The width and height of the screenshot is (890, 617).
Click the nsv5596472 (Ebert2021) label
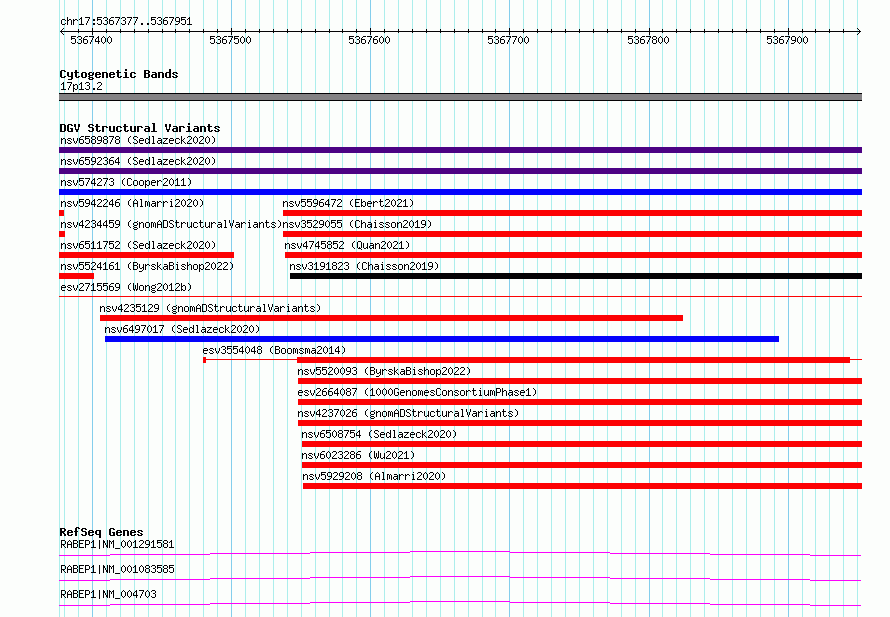click(x=348, y=203)
